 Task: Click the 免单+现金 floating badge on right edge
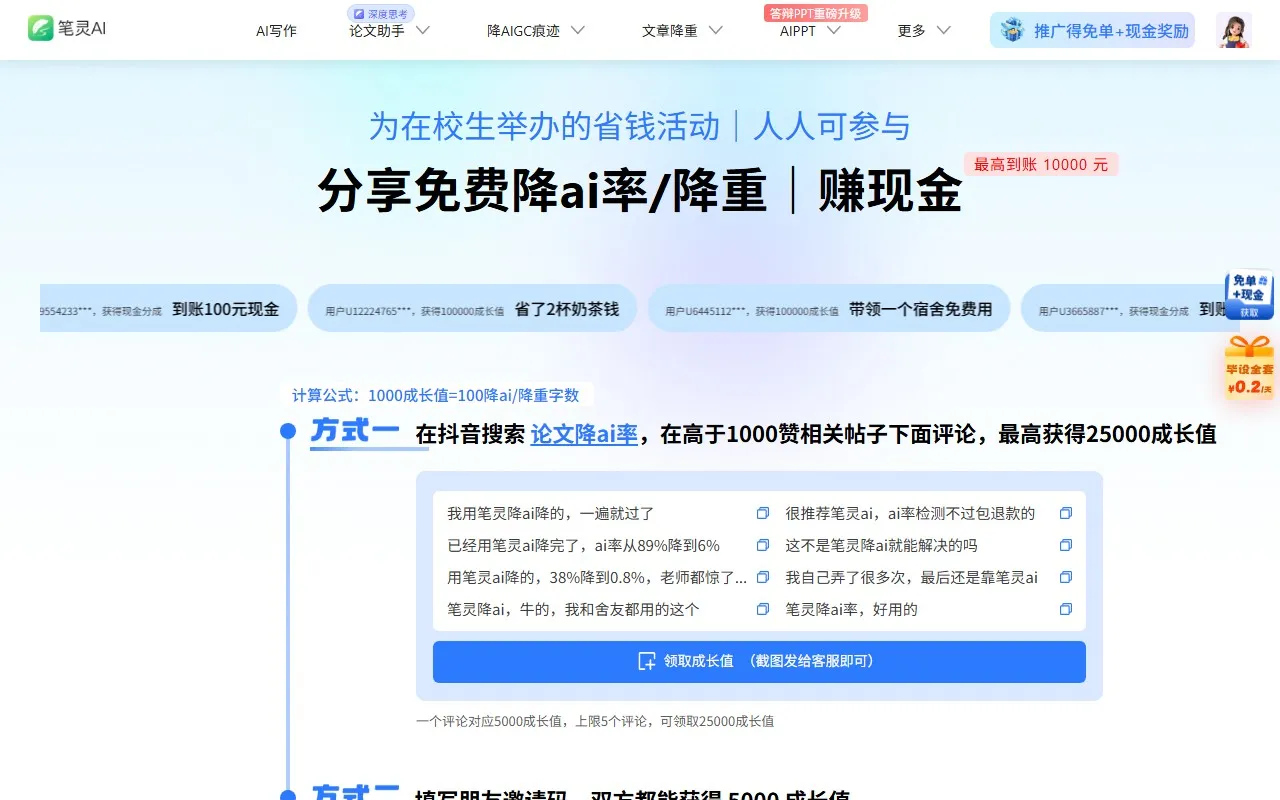1249,295
